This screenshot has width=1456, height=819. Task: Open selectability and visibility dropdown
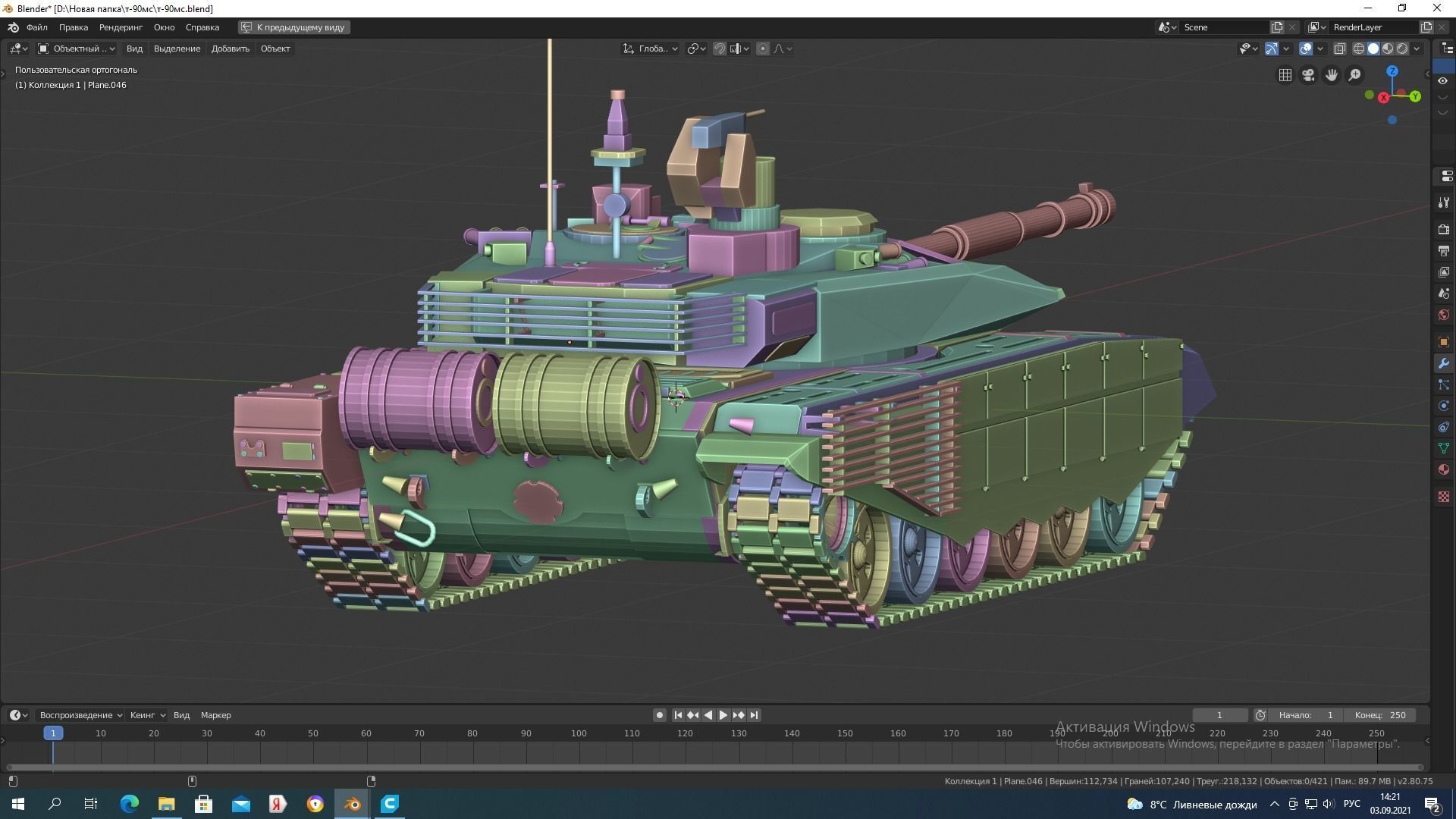coord(1247,49)
